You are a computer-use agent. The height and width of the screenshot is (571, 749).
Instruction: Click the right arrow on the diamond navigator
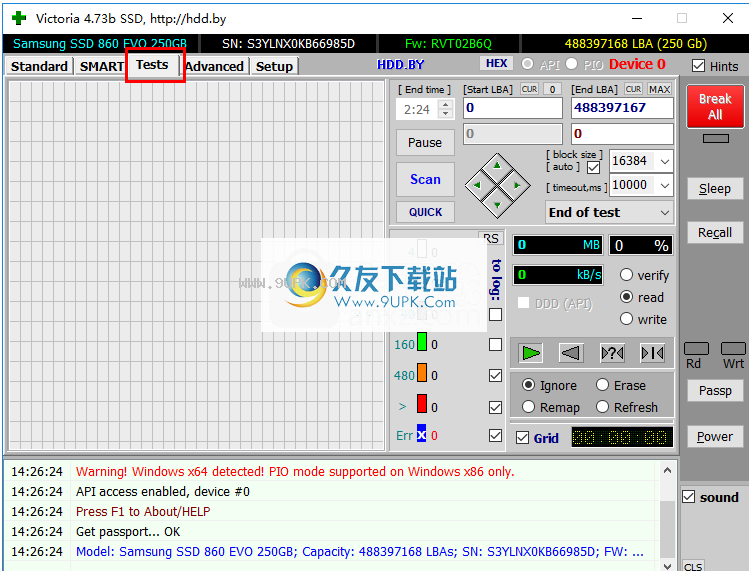[517, 185]
